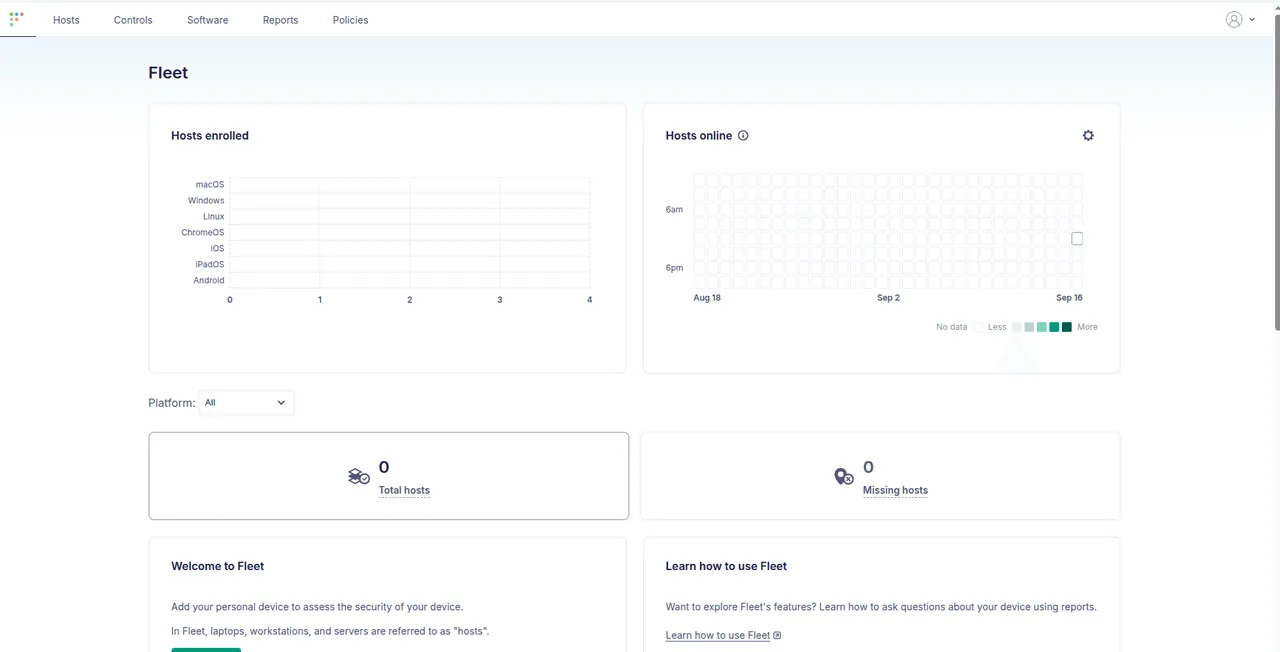
Task: Expand the account menu chevron
Action: [x=1252, y=19]
